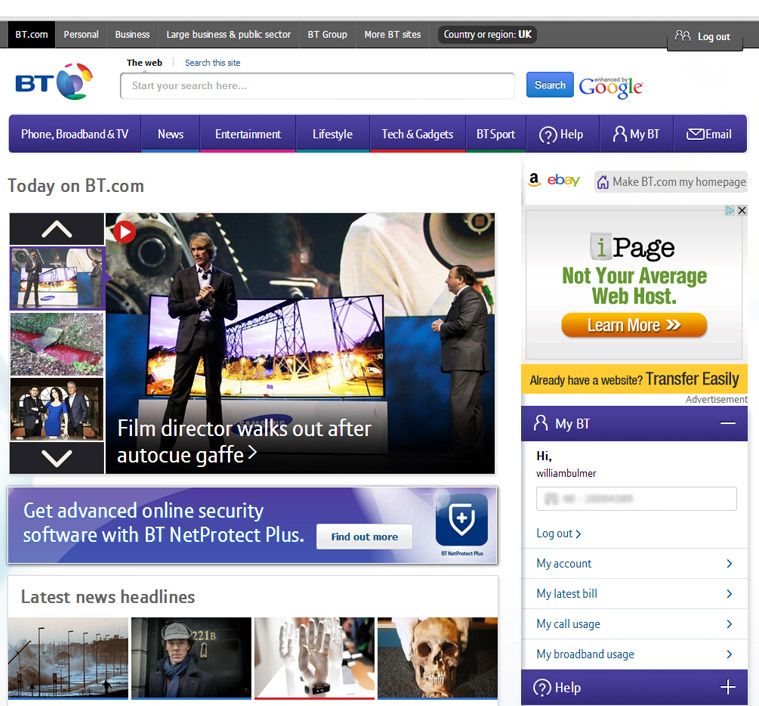
Task: Play the featured video via red play icon
Action: [124, 232]
